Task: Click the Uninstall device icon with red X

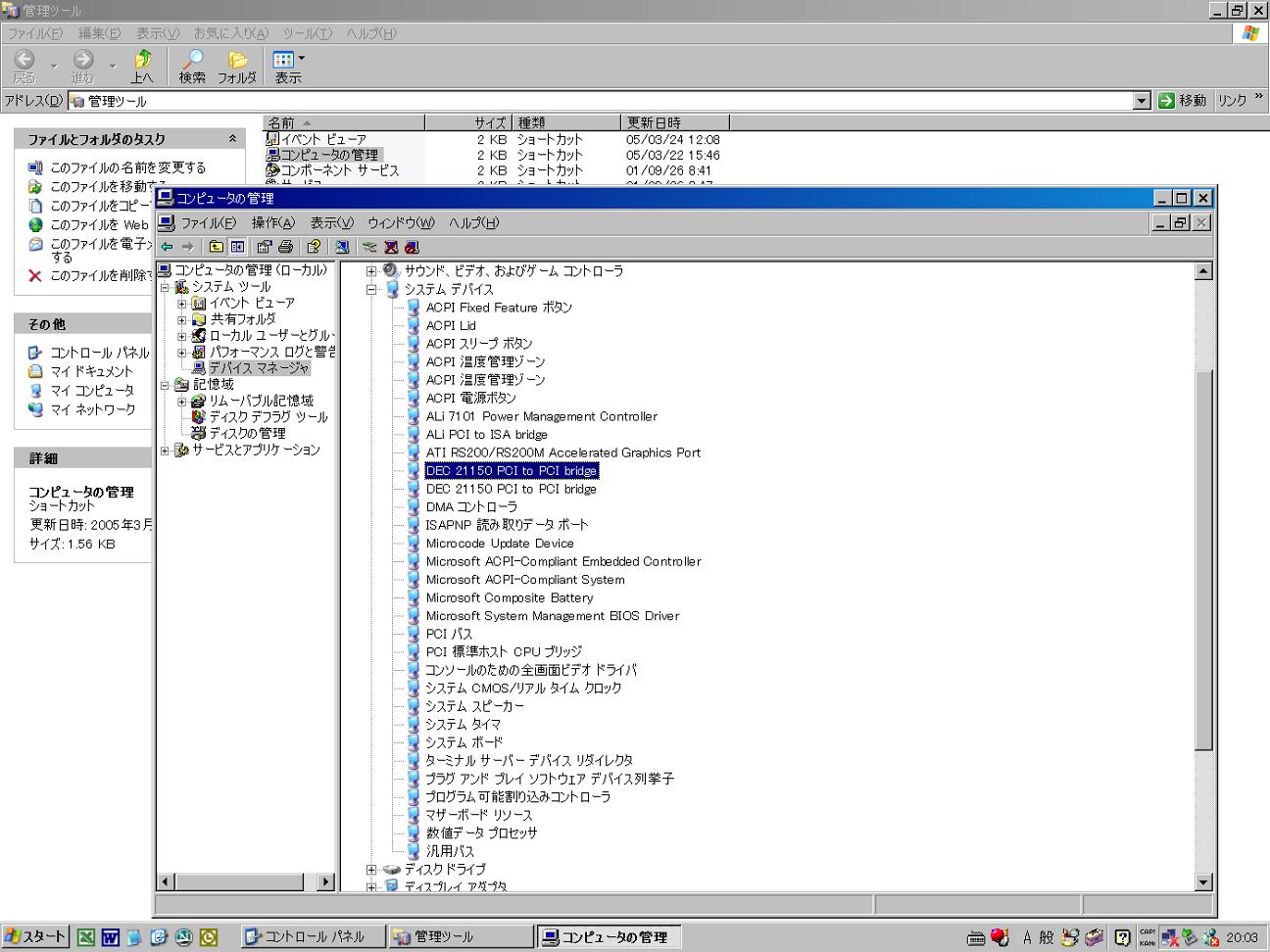Action: (x=391, y=247)
